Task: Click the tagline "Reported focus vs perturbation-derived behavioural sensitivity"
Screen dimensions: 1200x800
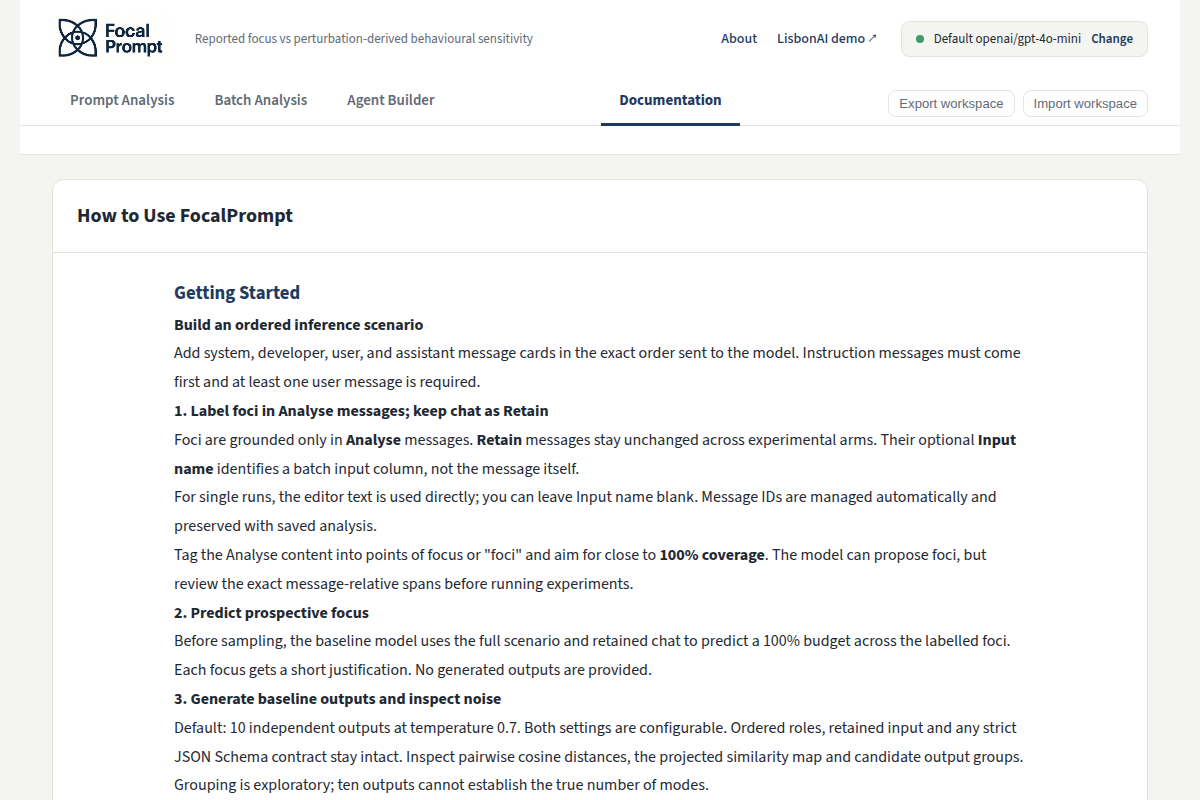Action: pos(364,39)
